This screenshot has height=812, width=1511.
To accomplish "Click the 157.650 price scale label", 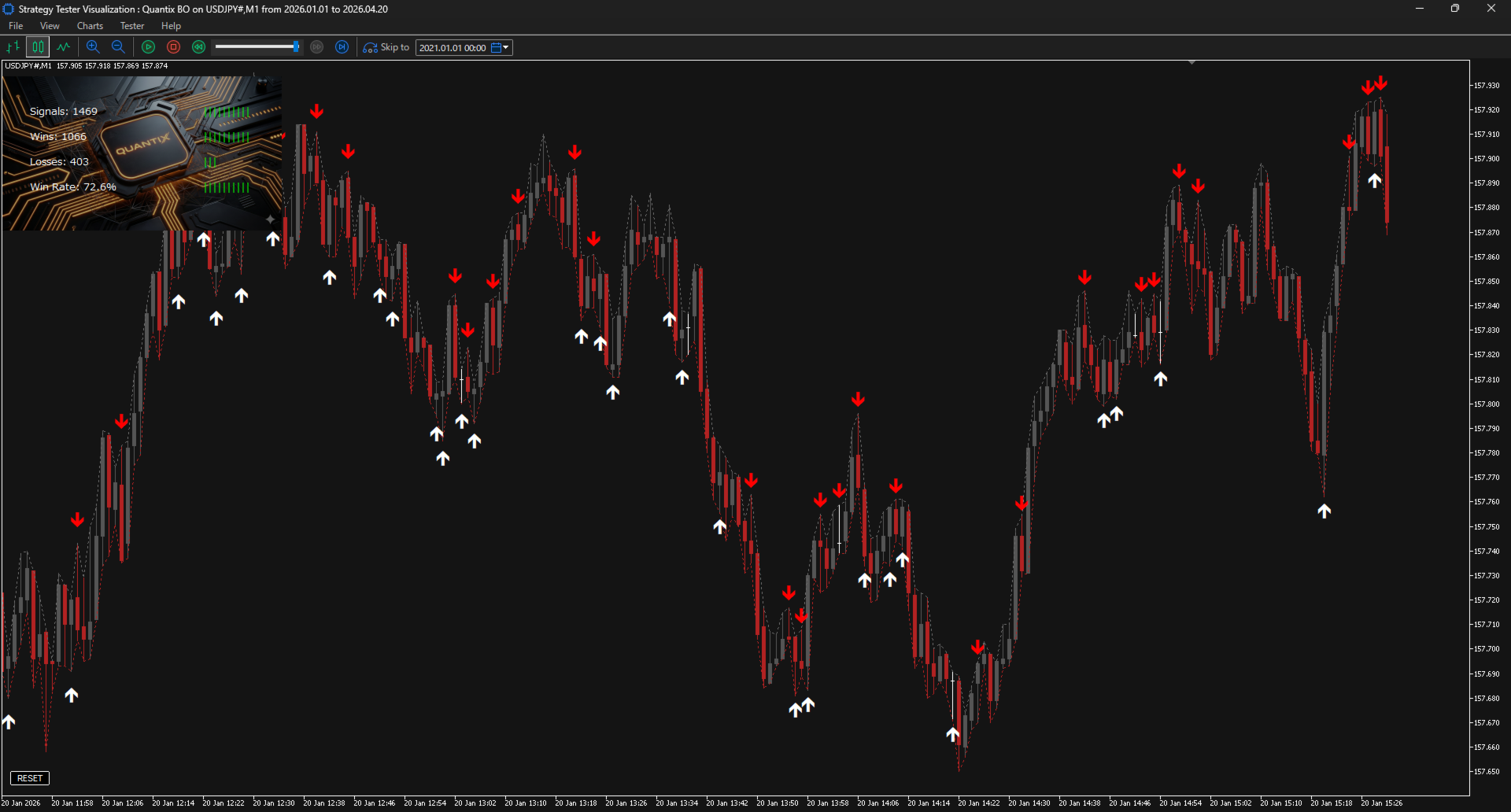I will click(x=1487, y=772).
